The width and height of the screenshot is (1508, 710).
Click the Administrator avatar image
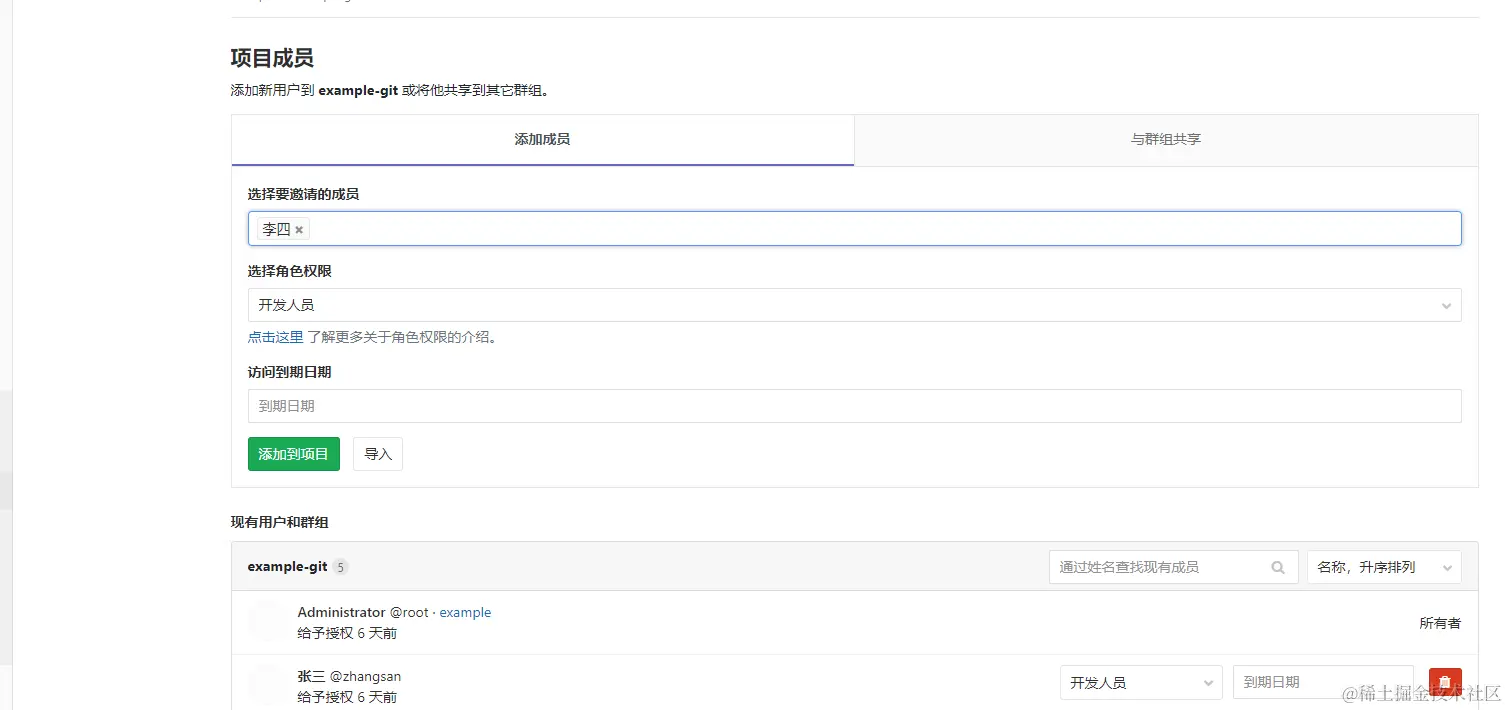tap(266, 620)
